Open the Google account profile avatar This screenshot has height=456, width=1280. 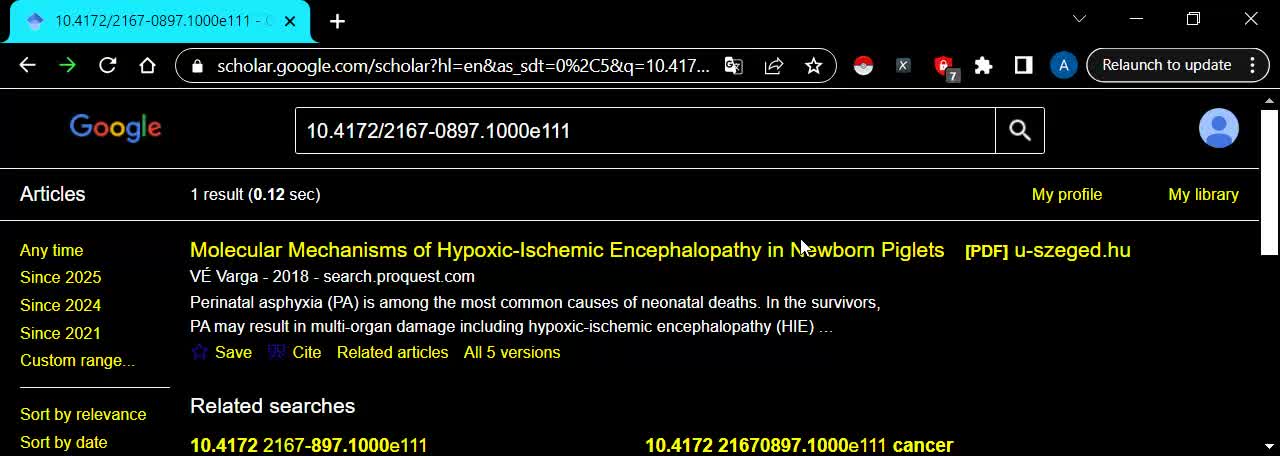coord(1218,129)
